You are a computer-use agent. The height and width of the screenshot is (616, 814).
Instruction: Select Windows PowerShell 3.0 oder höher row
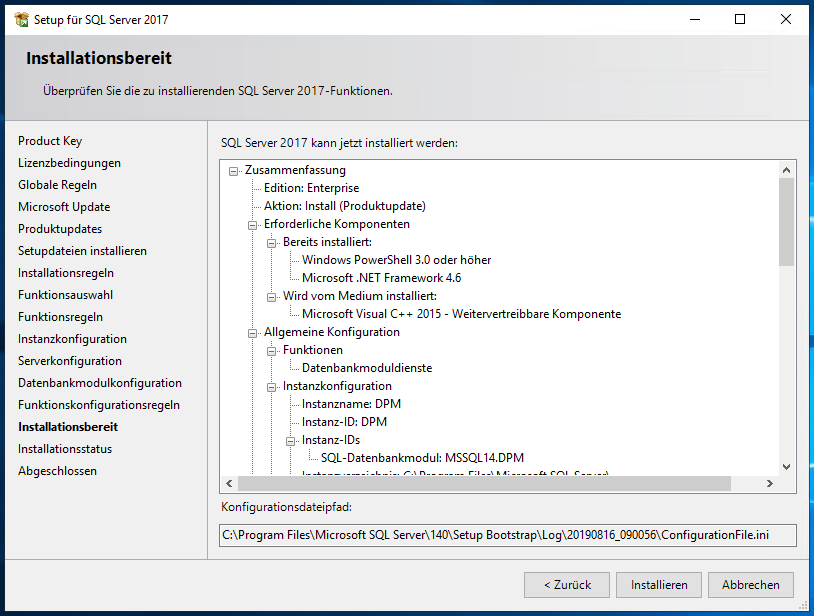397,260
